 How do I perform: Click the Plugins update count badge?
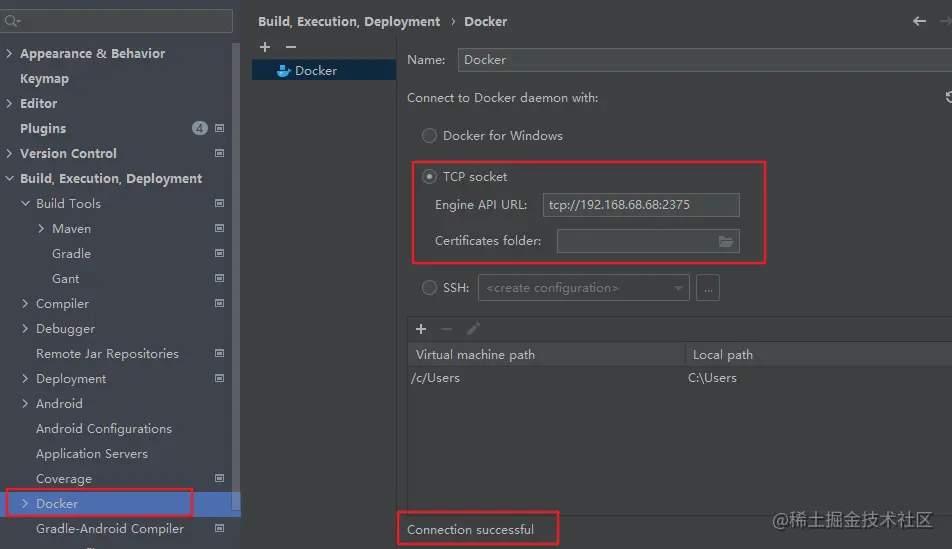[x=200, y=128]
